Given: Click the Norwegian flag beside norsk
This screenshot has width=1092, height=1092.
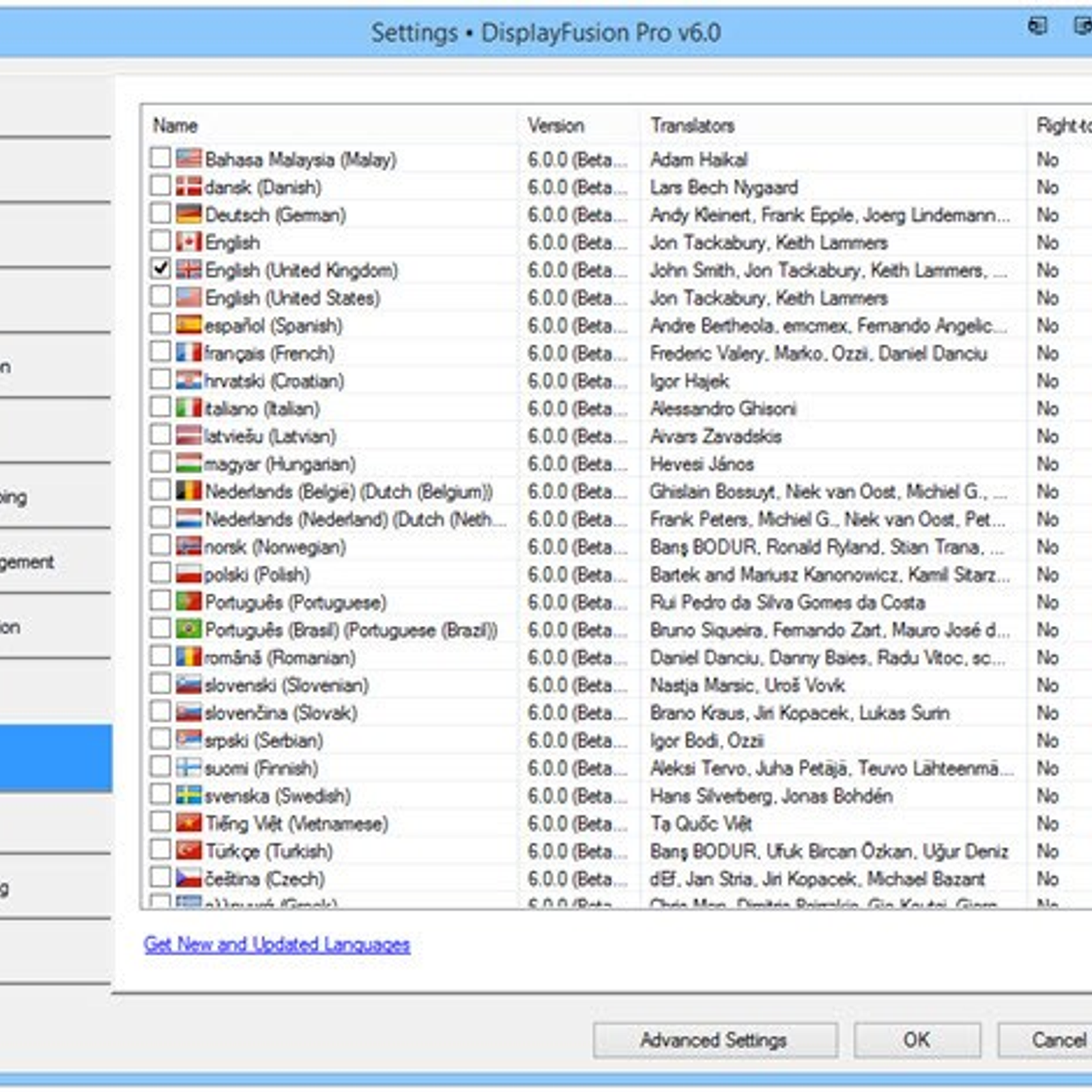Looking at the screenshot, I should coord(188,545).
